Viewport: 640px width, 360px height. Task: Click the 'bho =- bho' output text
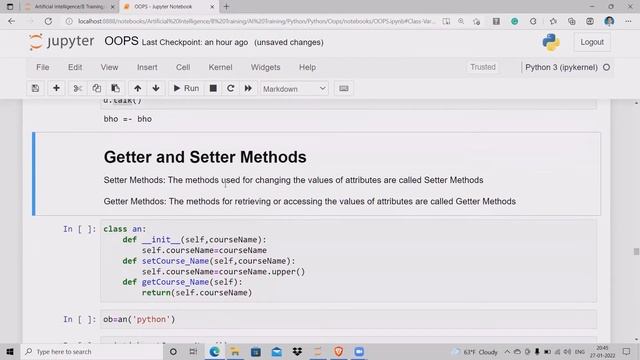(128, 119)
